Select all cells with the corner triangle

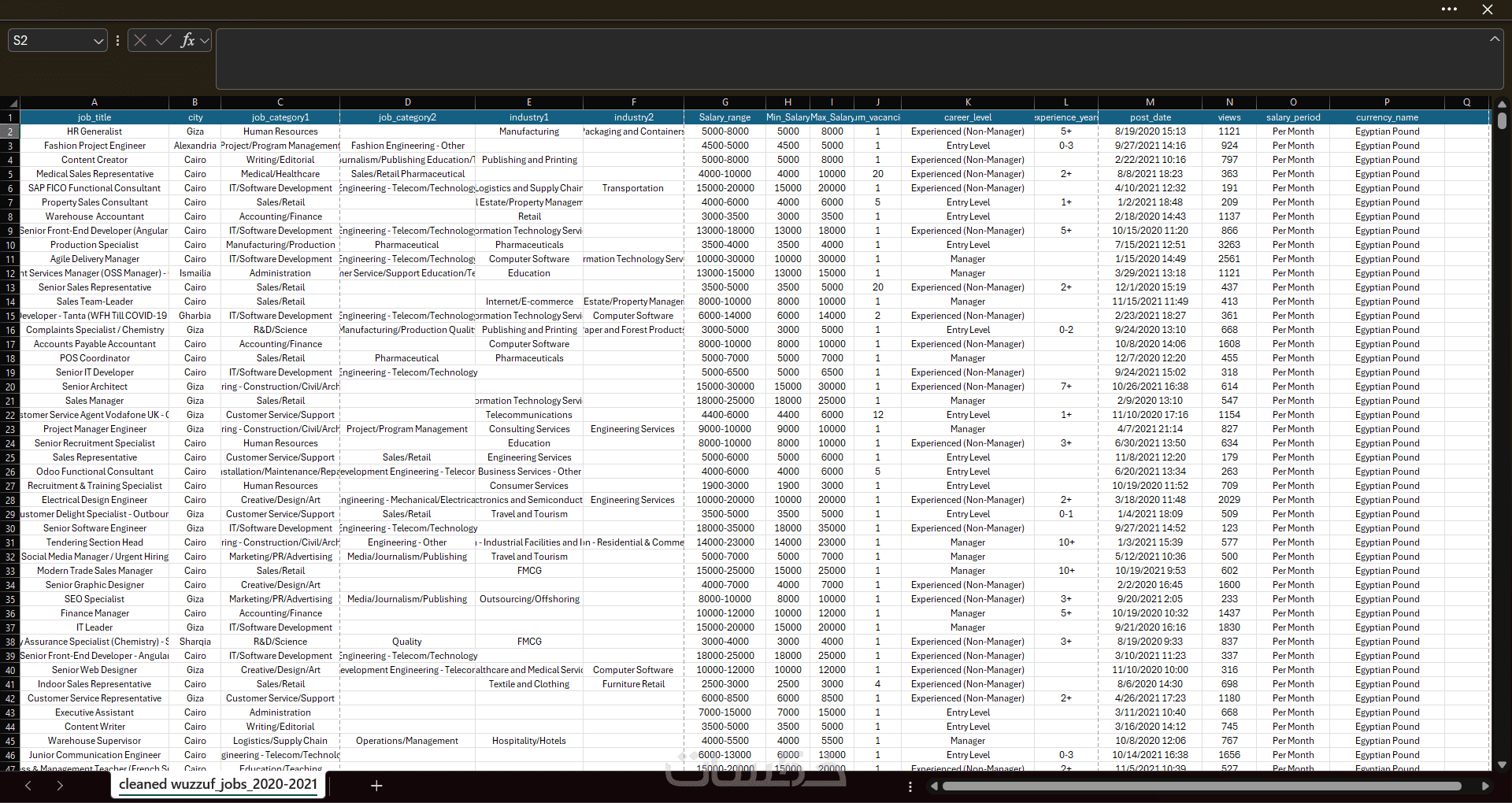coord(10,102)
